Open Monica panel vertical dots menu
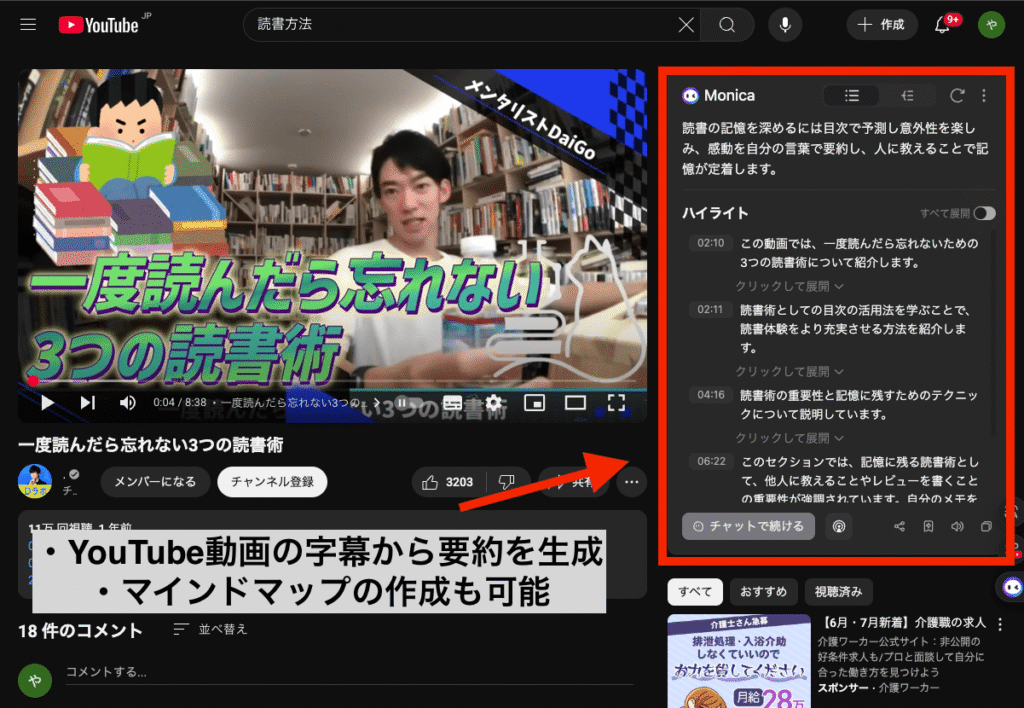 (x=984, y=96)
